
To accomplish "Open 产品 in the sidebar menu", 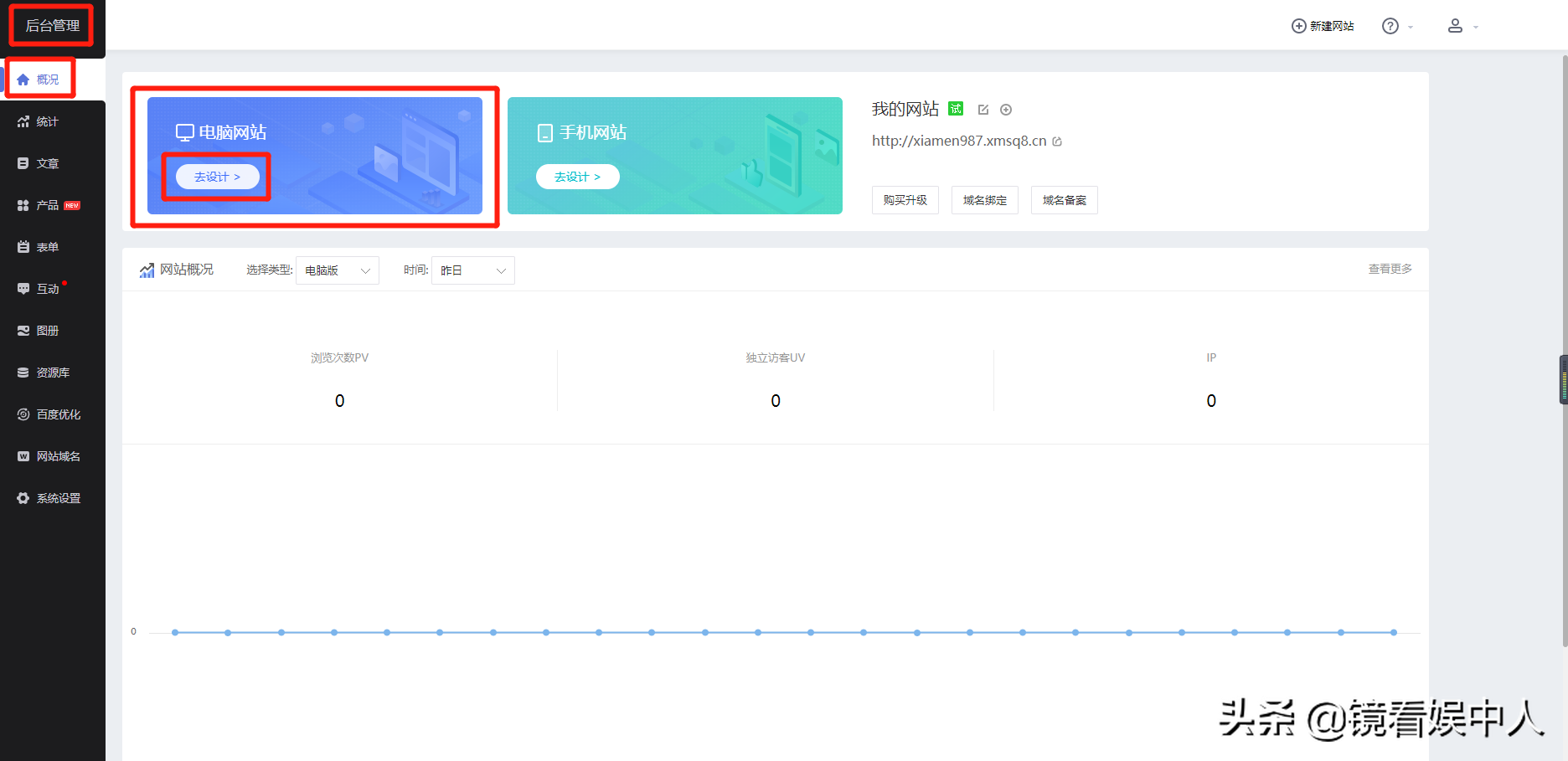I will (53, 205).
